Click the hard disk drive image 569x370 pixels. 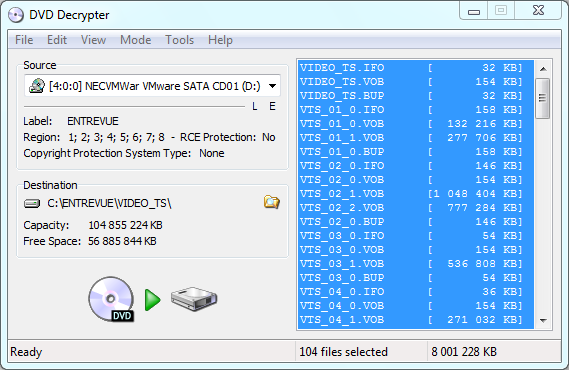[x=194, y=299]
